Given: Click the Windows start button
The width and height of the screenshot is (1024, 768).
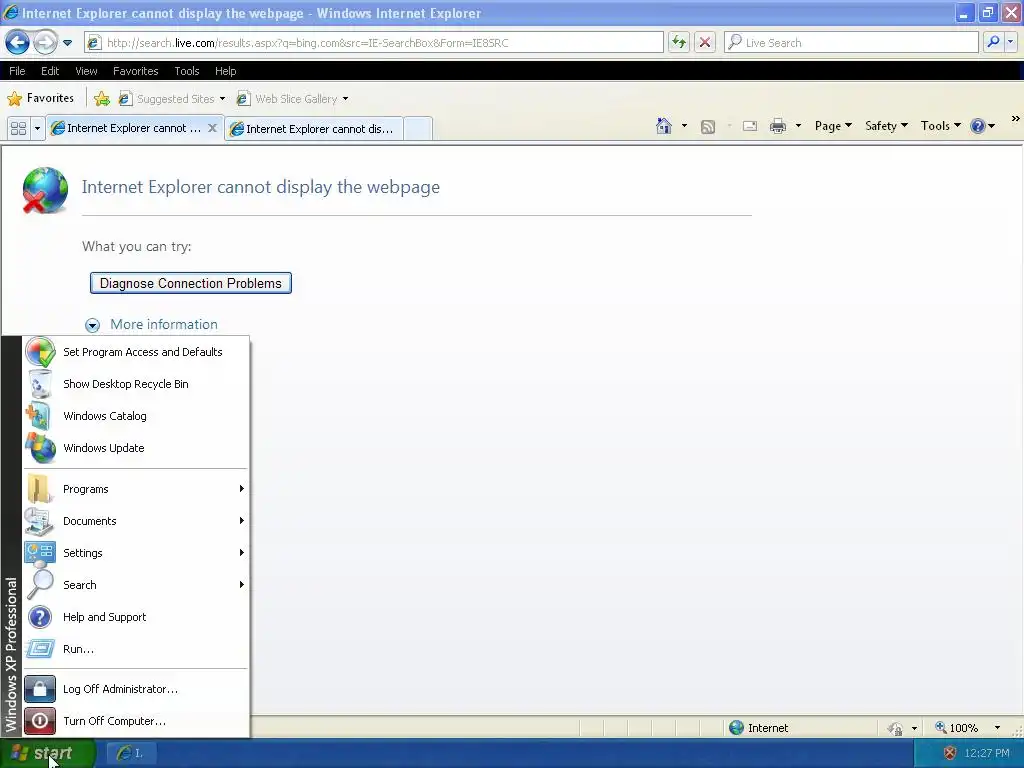Looking at the screenshot, I should point(47,754).
